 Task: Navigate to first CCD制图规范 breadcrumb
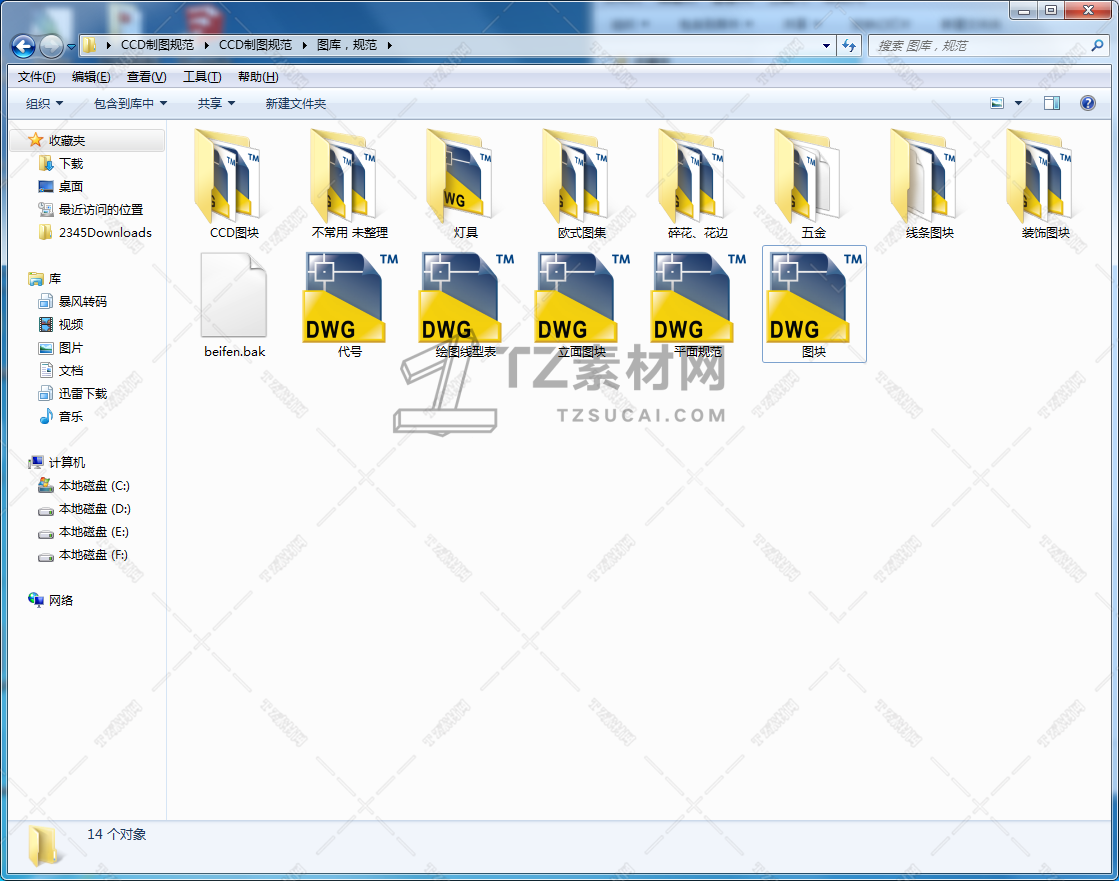(x=157, y=45)
